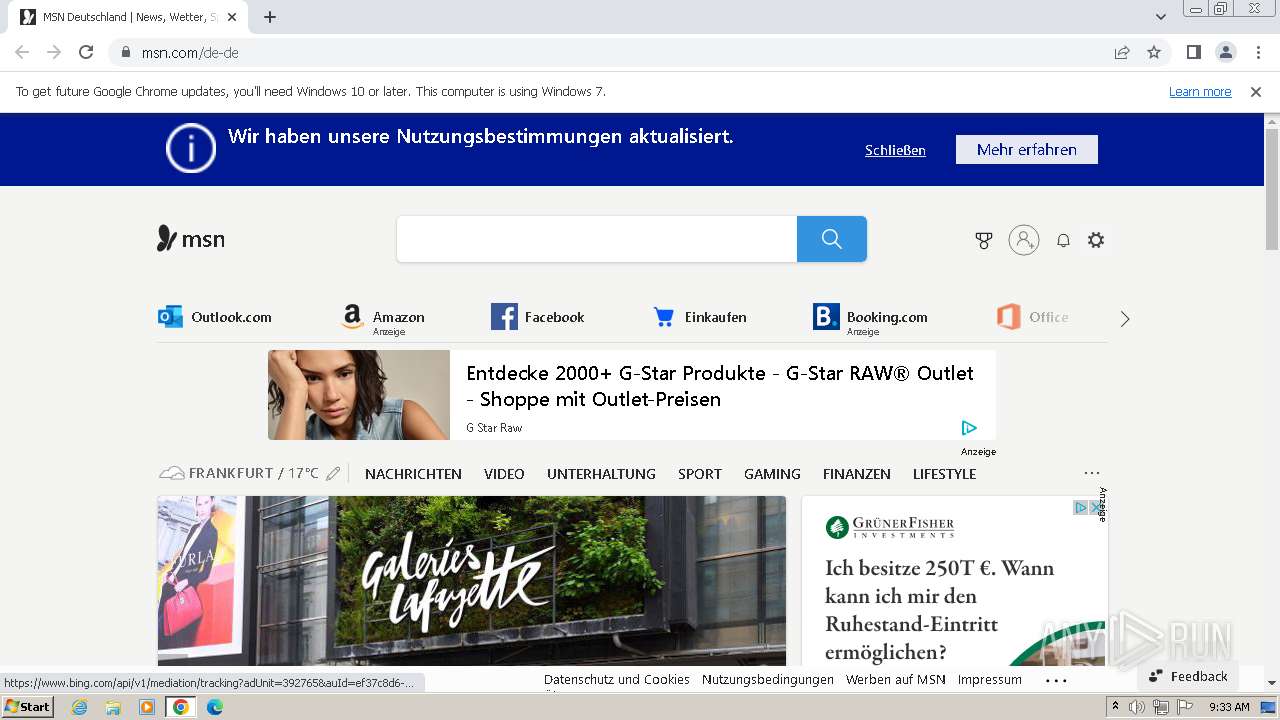Image resolution: width=1280 pixels, height=720 pixels.
Task: Click the G-Star ad woman image
Action: coord(359,395)
